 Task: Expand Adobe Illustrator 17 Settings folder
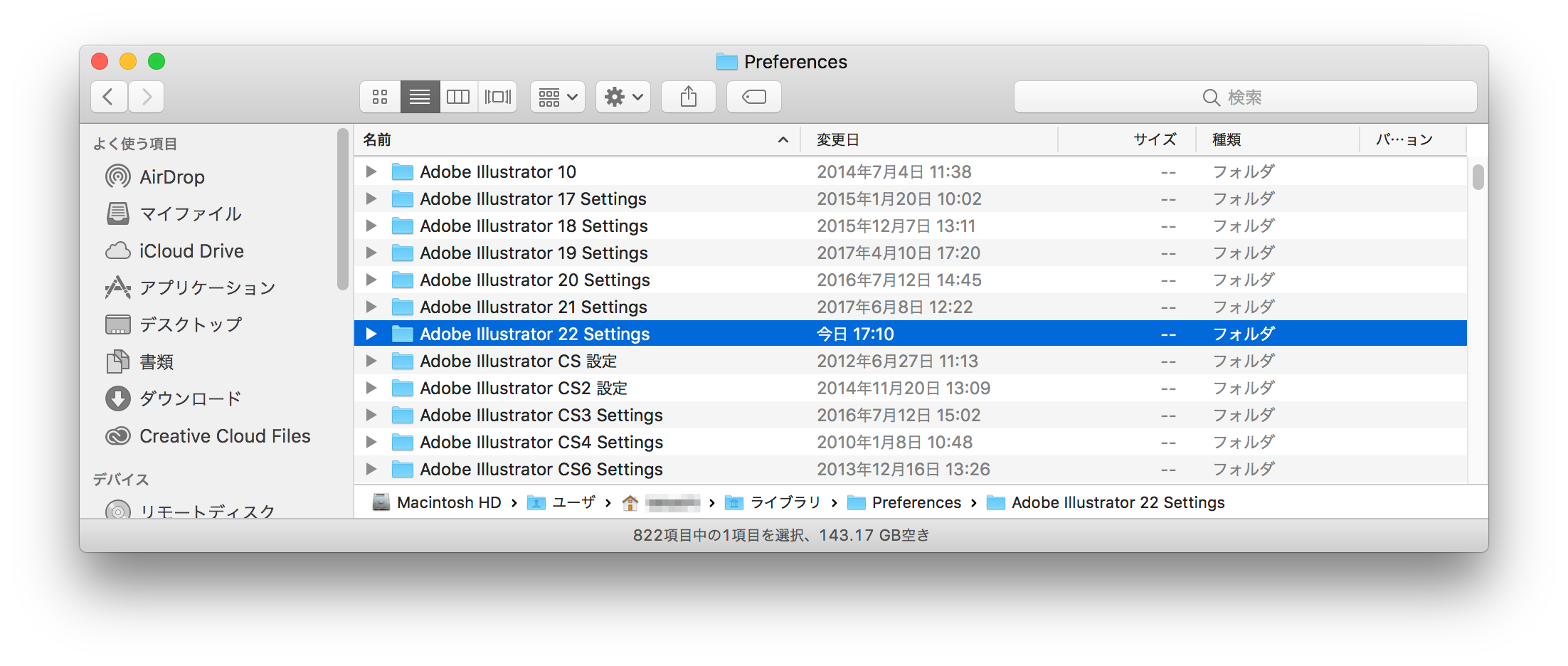tap(371, 199)
